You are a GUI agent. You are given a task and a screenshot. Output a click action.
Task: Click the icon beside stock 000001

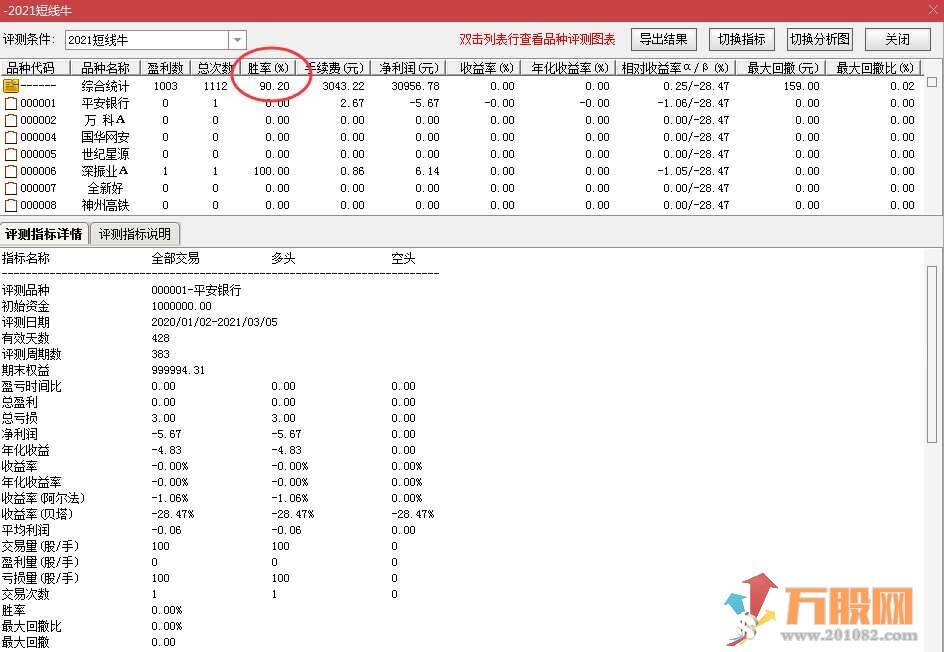(11, 104)
